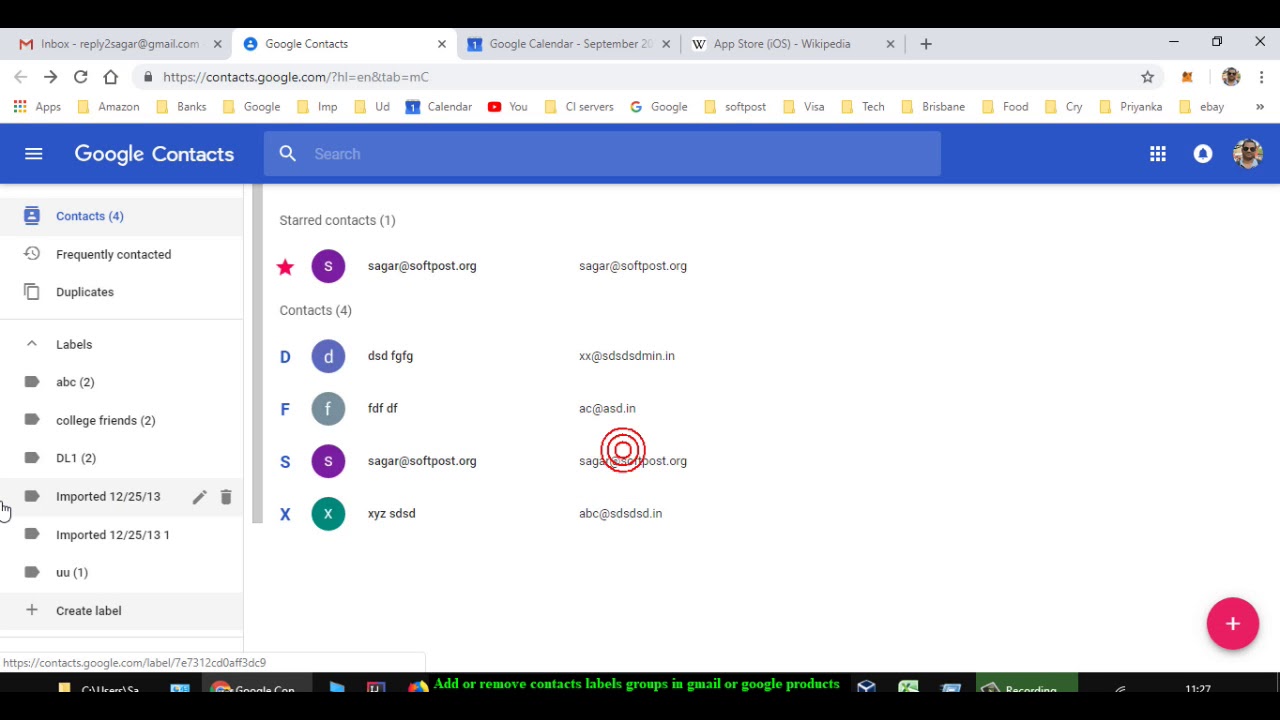Open avatar of xyz sdsd contact
The image size is (1280, 720).
[328, 514]
